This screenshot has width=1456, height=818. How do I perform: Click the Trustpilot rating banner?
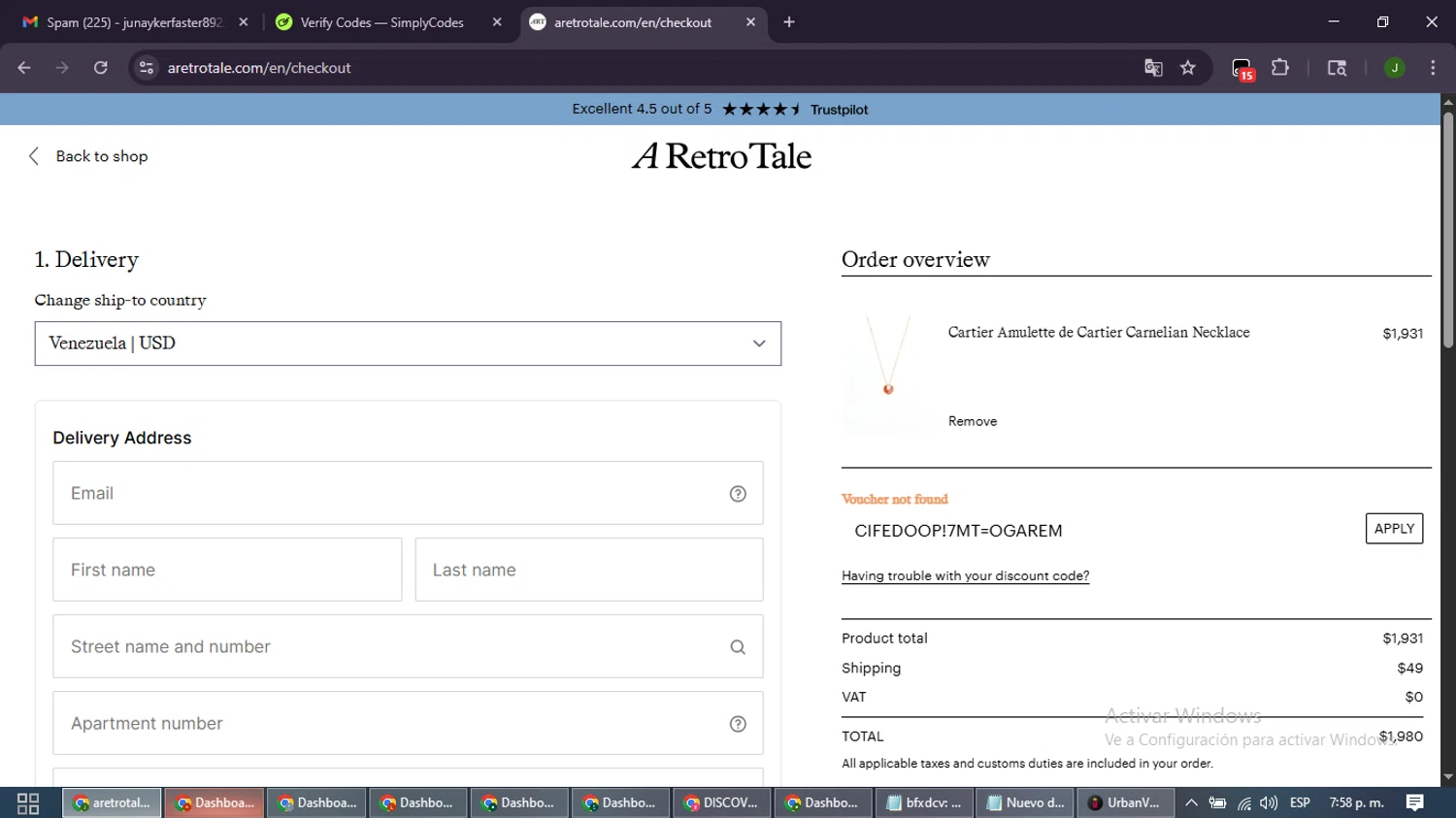click(x=720, y=109)
